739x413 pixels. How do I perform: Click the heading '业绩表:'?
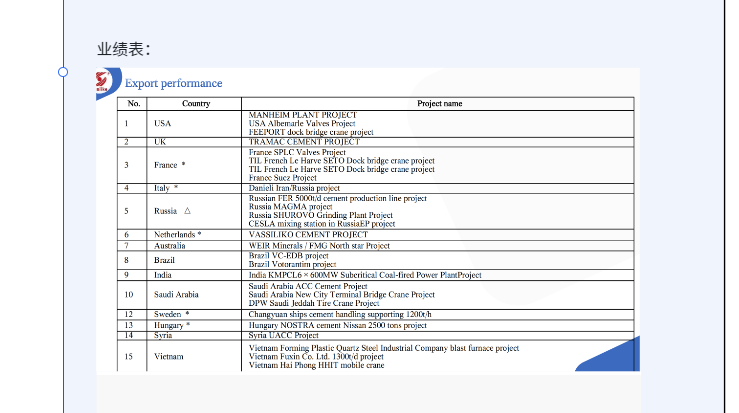point(124,49)
